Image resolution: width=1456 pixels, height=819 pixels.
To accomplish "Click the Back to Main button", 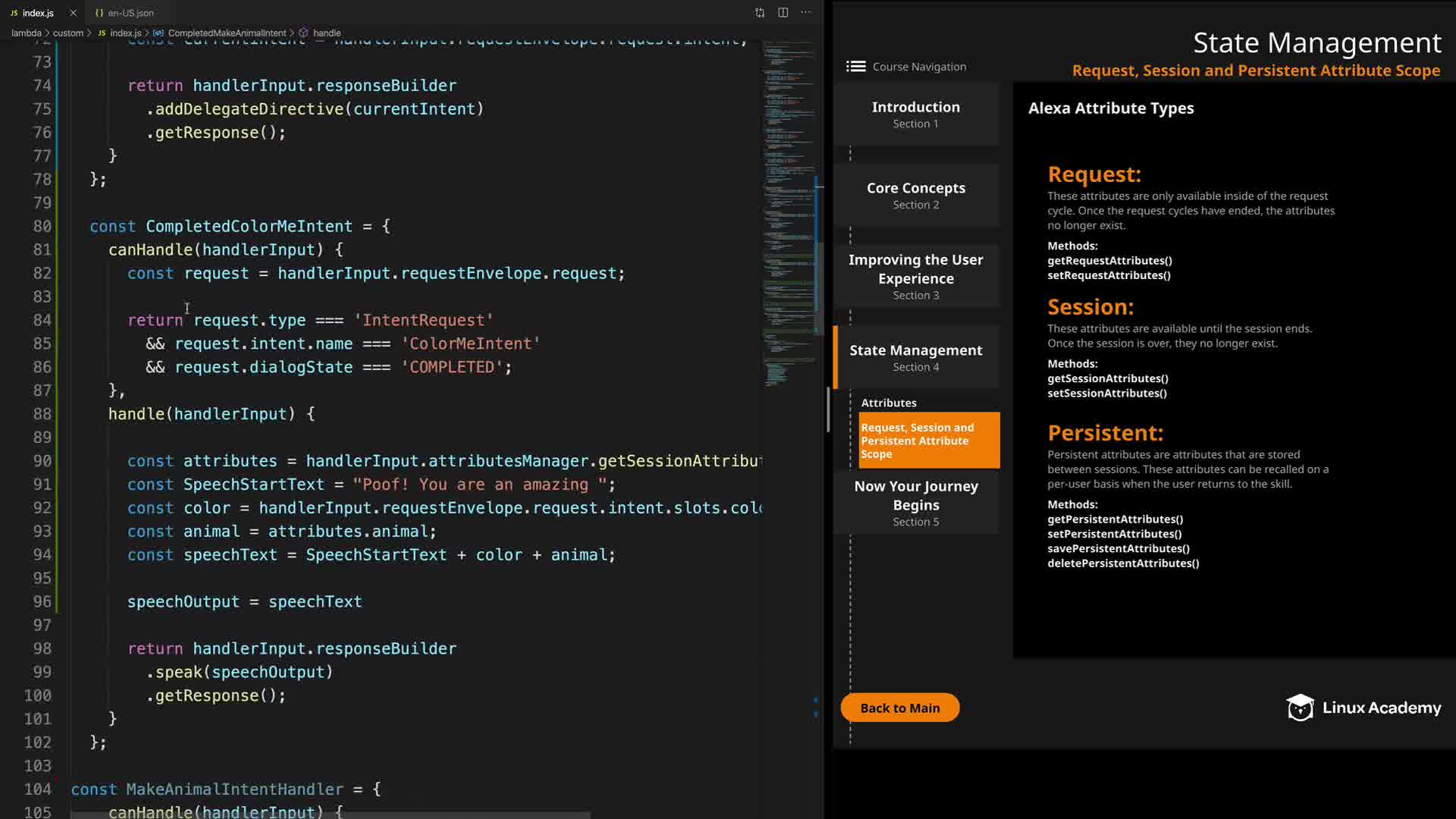I will (x=899, y=708).
